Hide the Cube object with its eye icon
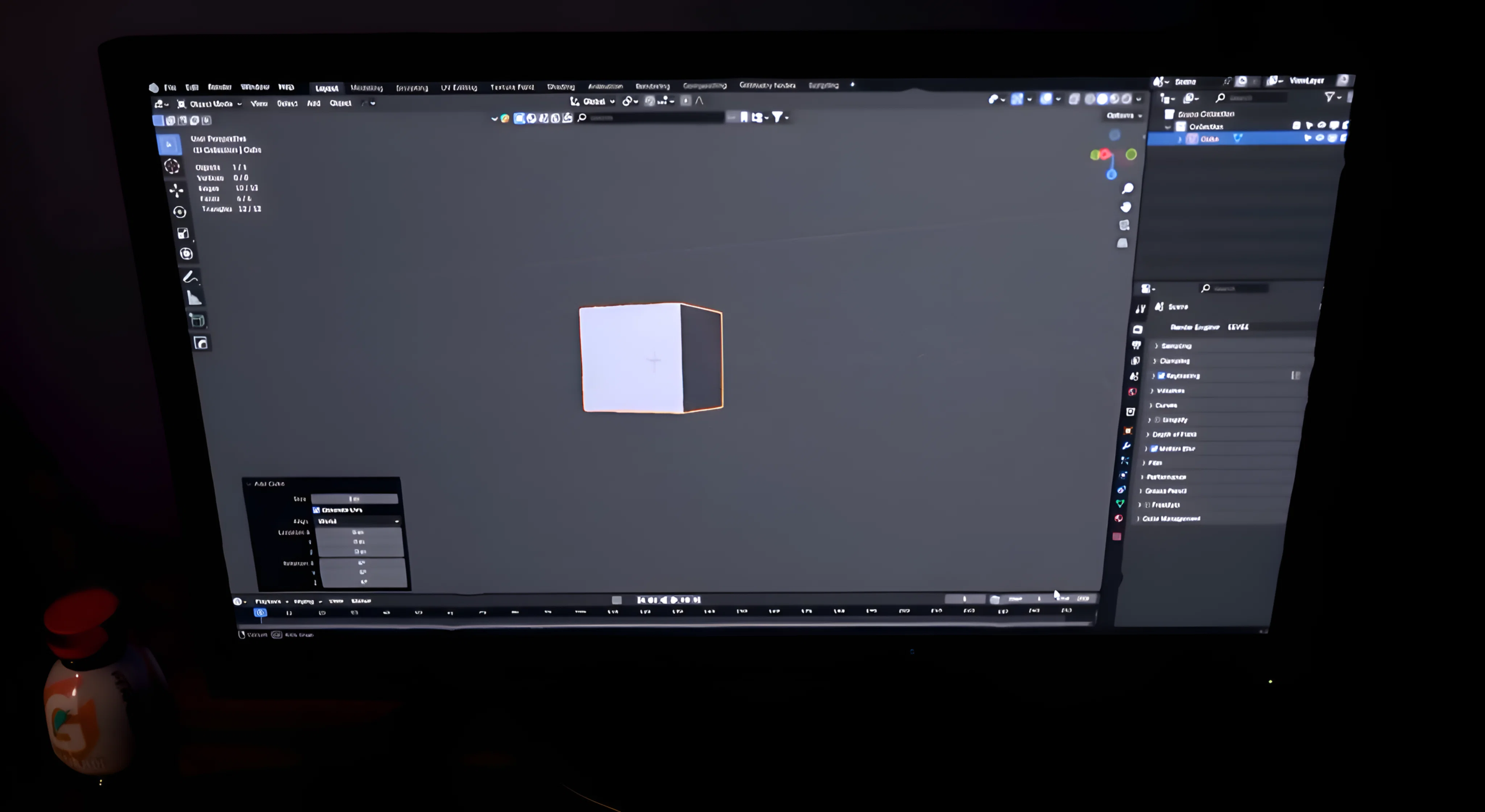Viewport: 1485px width, 812px height. click(1320, 138)
